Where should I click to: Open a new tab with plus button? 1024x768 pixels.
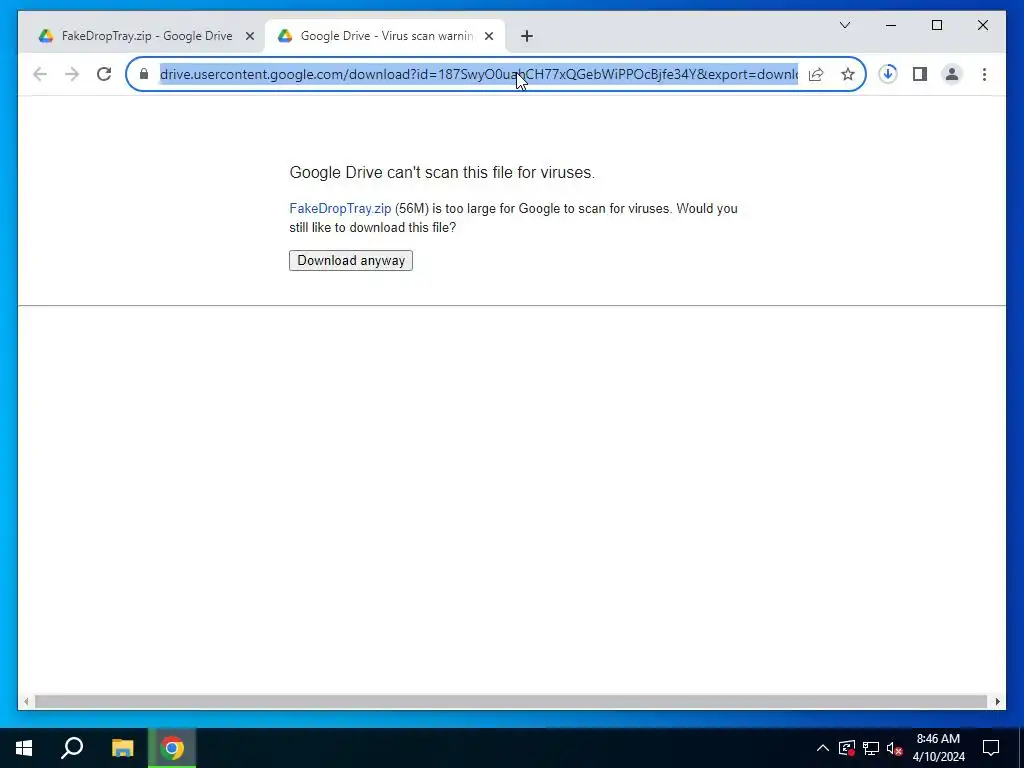[x=527, y=36]
